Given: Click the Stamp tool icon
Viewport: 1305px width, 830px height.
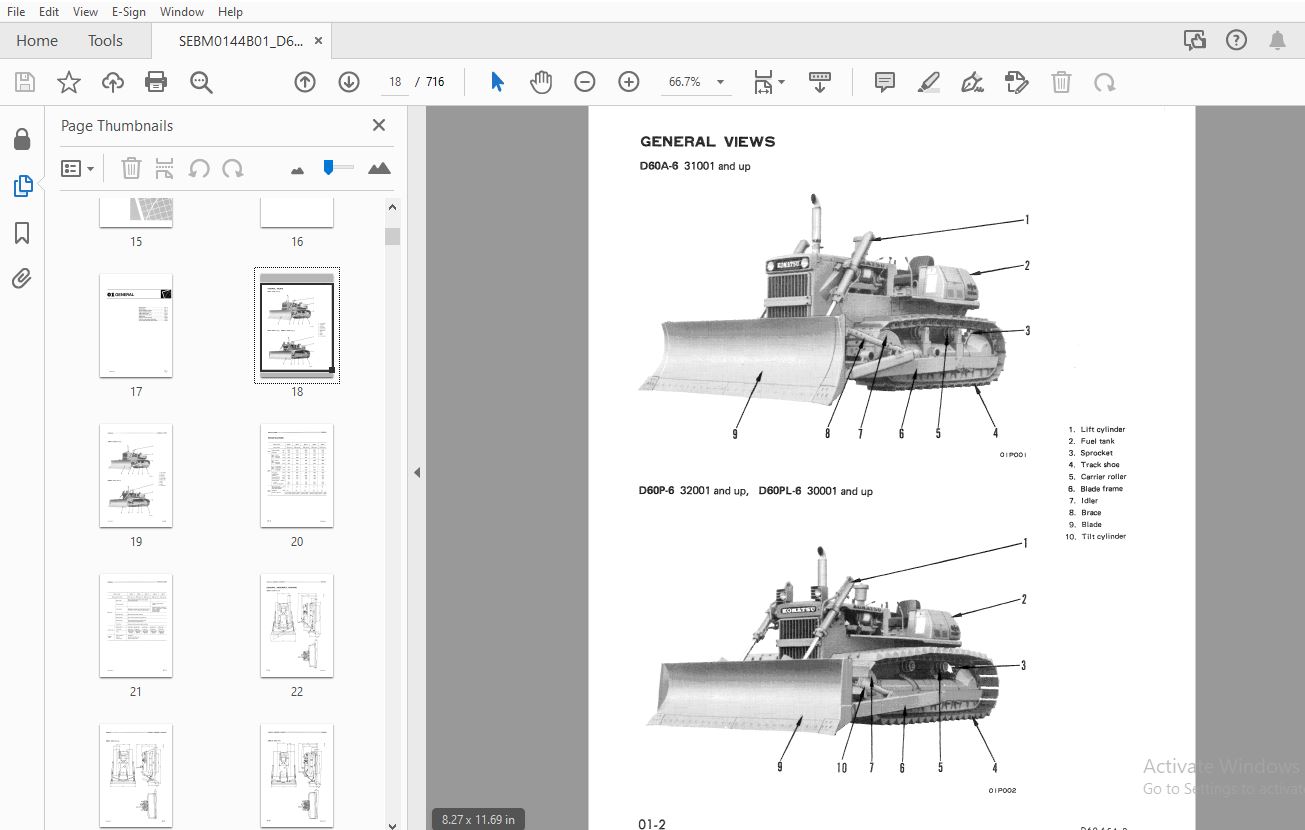Looking at the screenshot, I should 1016,82.
